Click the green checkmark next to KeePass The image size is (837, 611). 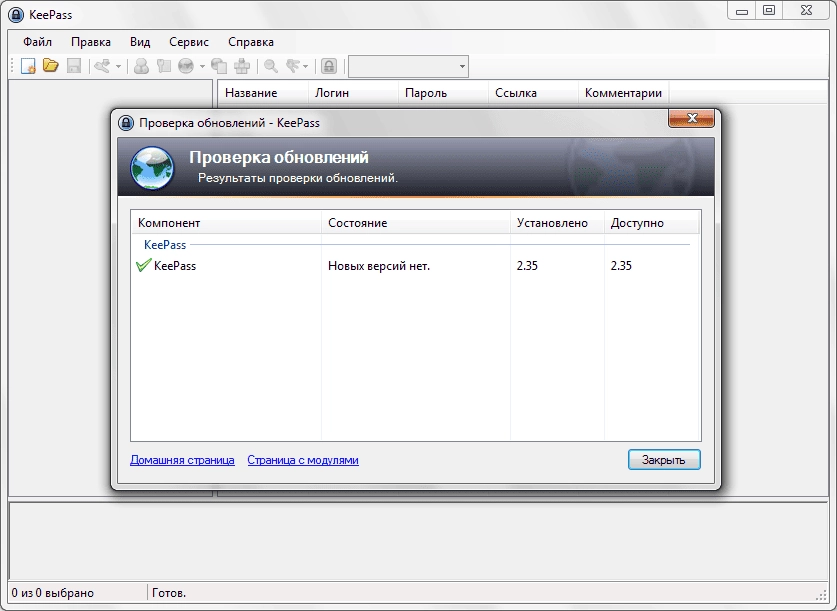[144, 265]
